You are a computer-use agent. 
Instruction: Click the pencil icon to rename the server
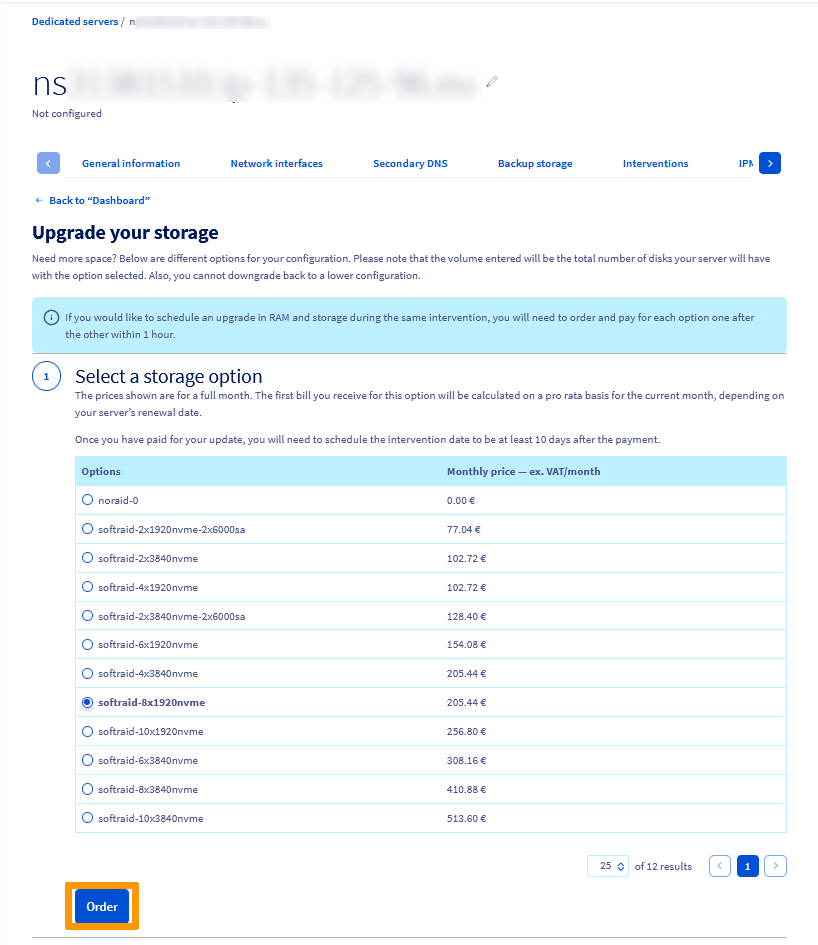(491, 82)
